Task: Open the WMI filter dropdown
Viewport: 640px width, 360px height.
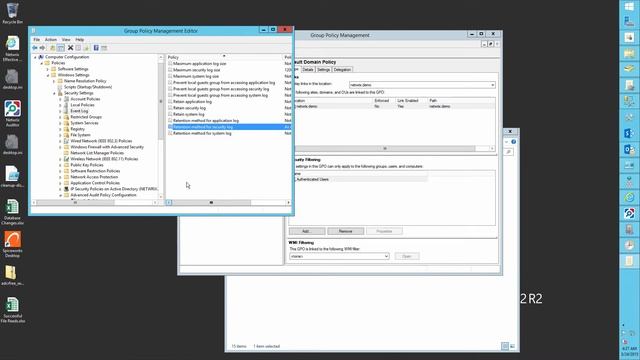Action: pyautogui.click(x=386, y=256)
